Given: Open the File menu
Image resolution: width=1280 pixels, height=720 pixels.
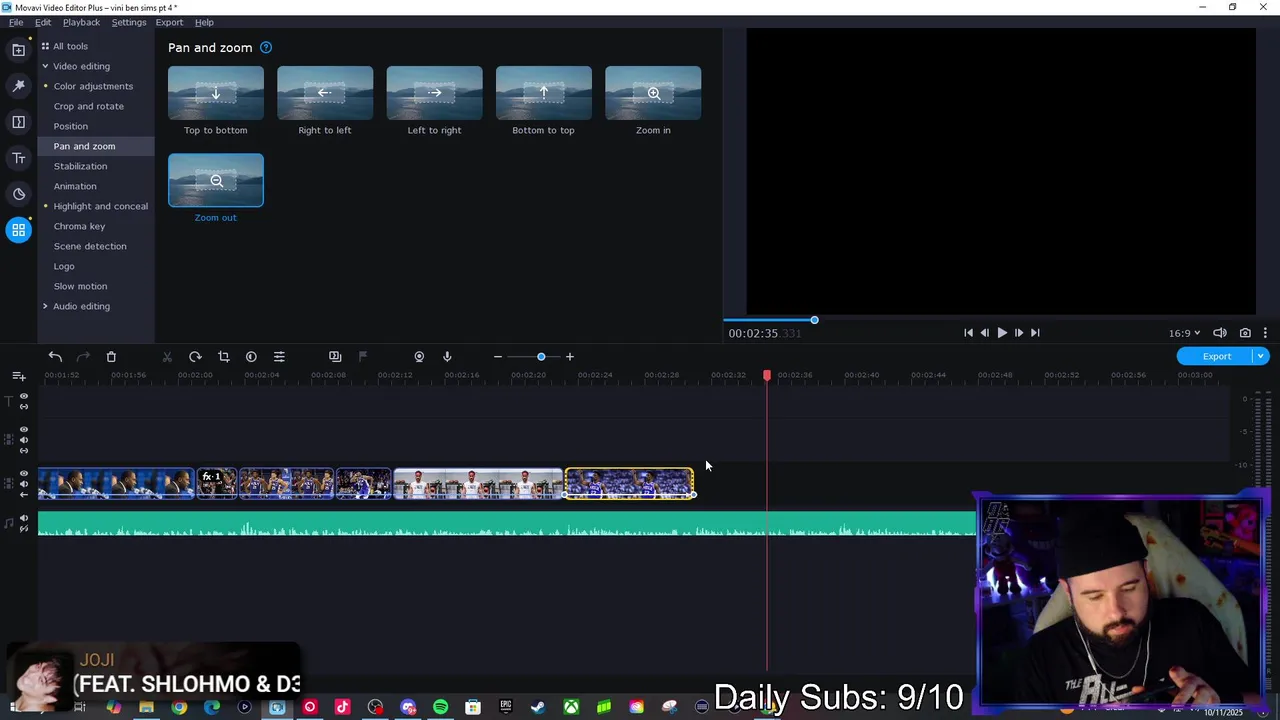Looking at the screenshot, I should pos(16,22).
